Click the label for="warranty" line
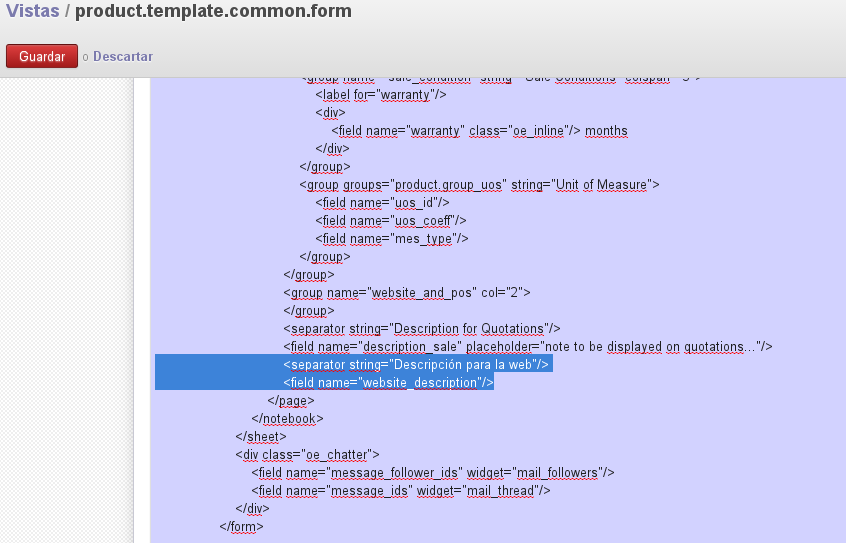Image resolution: width=846 pixels, height=543 pixels. (381, 94)
